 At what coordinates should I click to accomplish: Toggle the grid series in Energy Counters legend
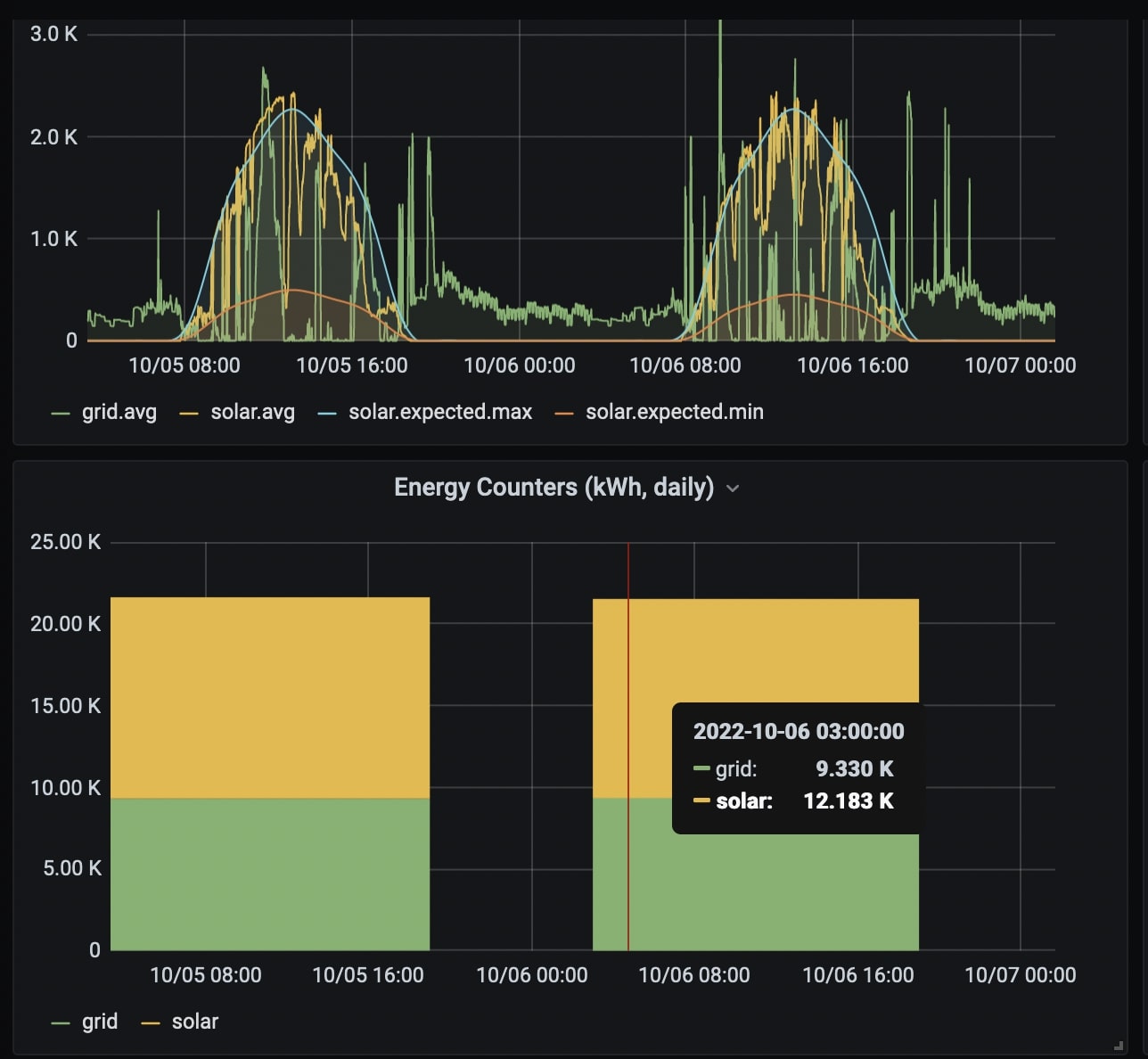[100, 1022]
